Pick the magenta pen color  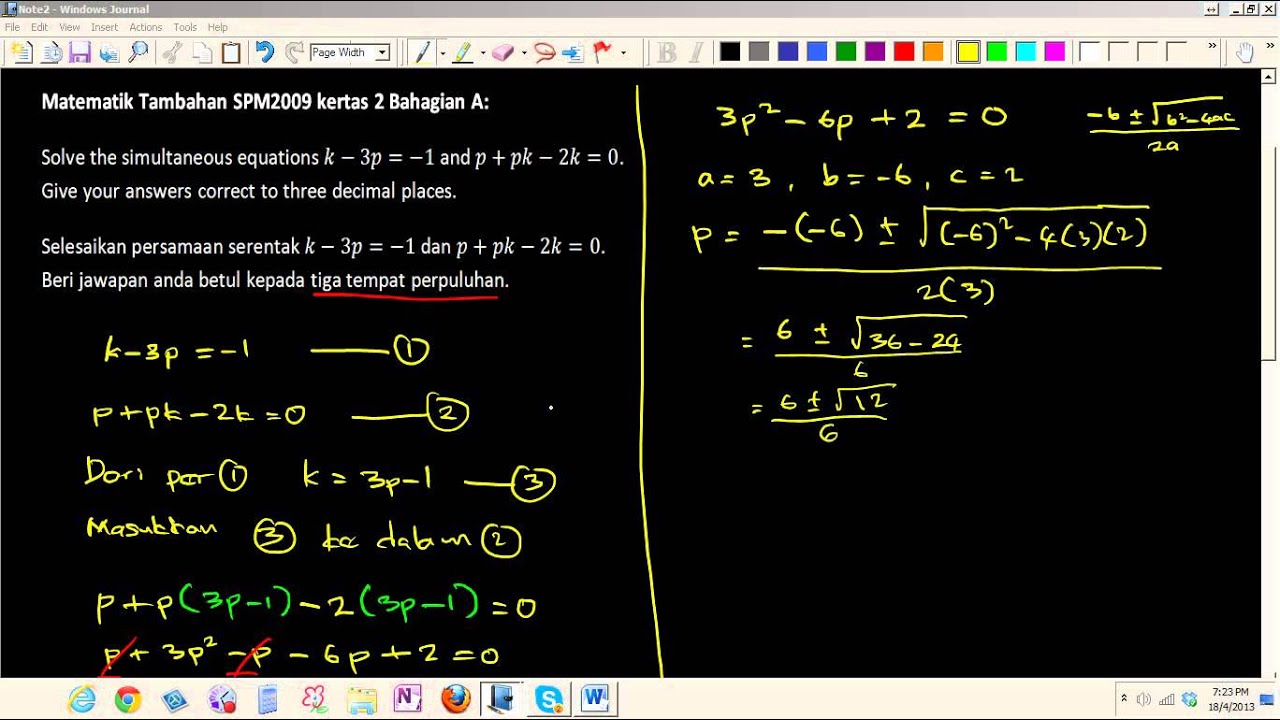(x=1055, y=52)
